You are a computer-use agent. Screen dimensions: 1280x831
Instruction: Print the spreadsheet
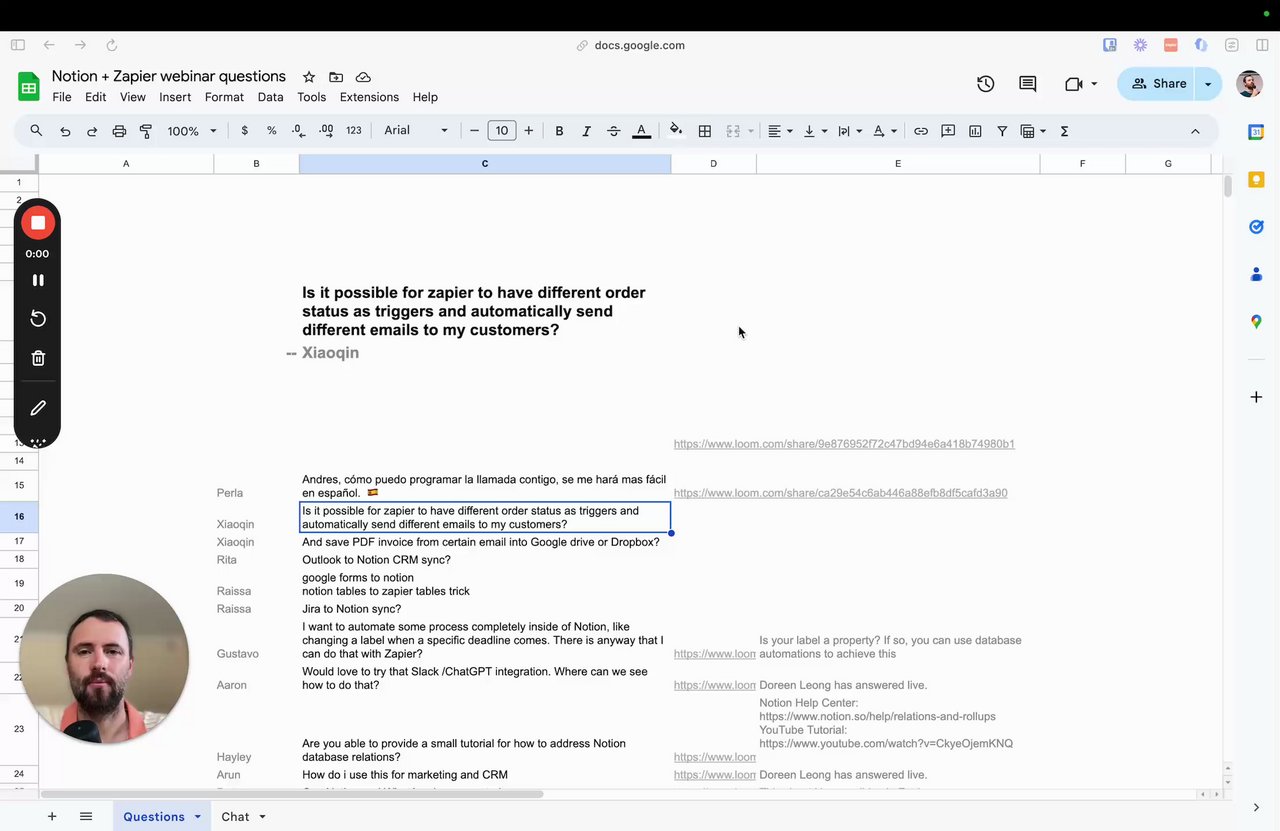click(x=119, y=131)
